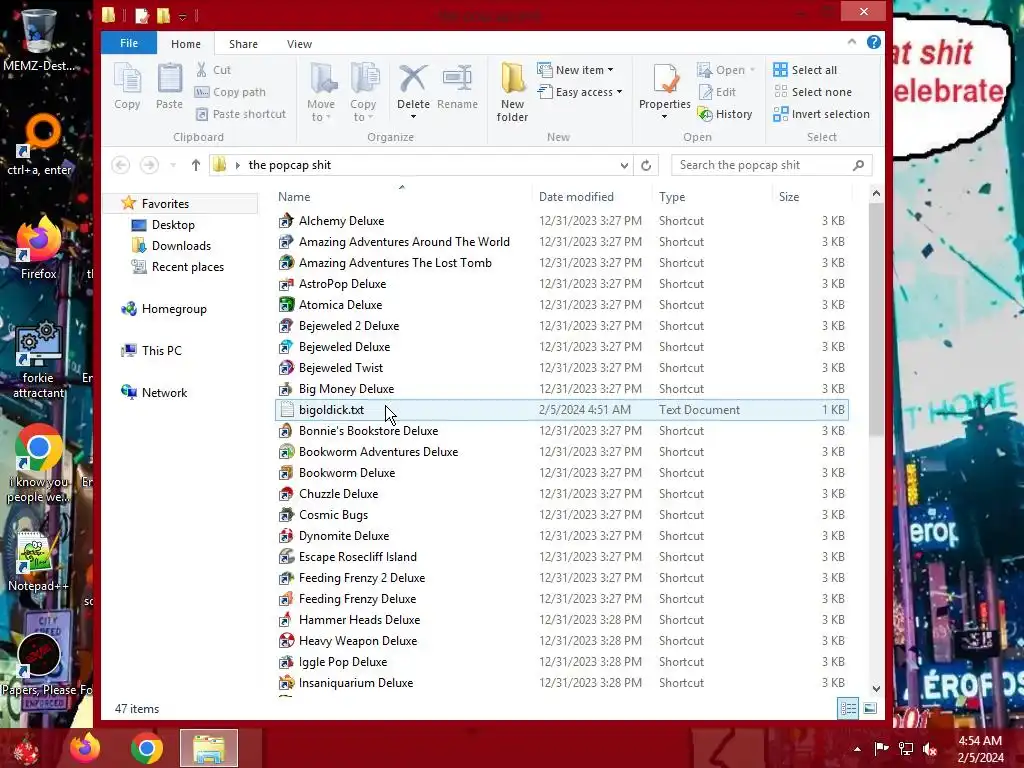Sort by the Size column header
The height and width of the screenshot is (768, 1024).
(x=812, y=197)
